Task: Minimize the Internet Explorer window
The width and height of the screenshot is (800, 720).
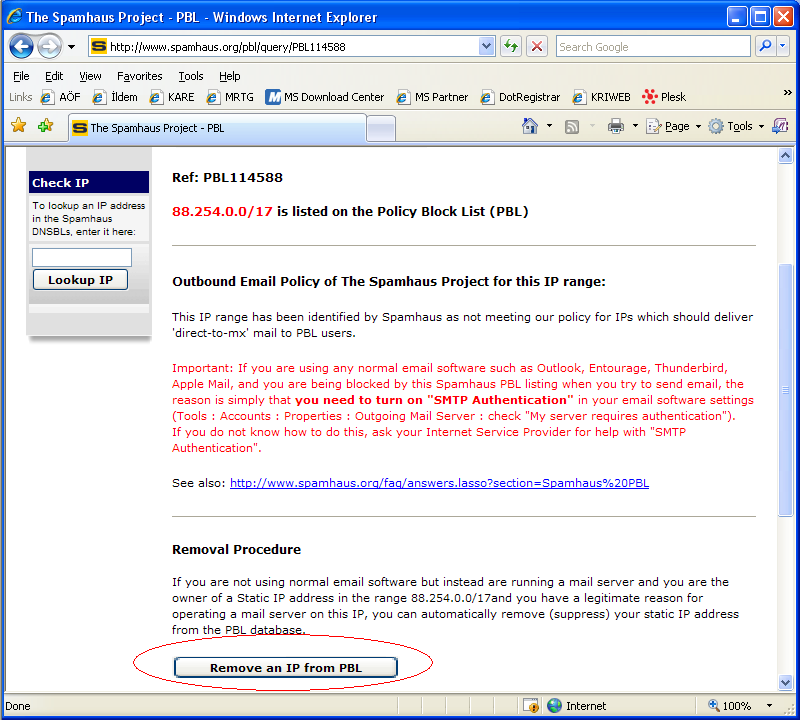Action: point(737,17)
